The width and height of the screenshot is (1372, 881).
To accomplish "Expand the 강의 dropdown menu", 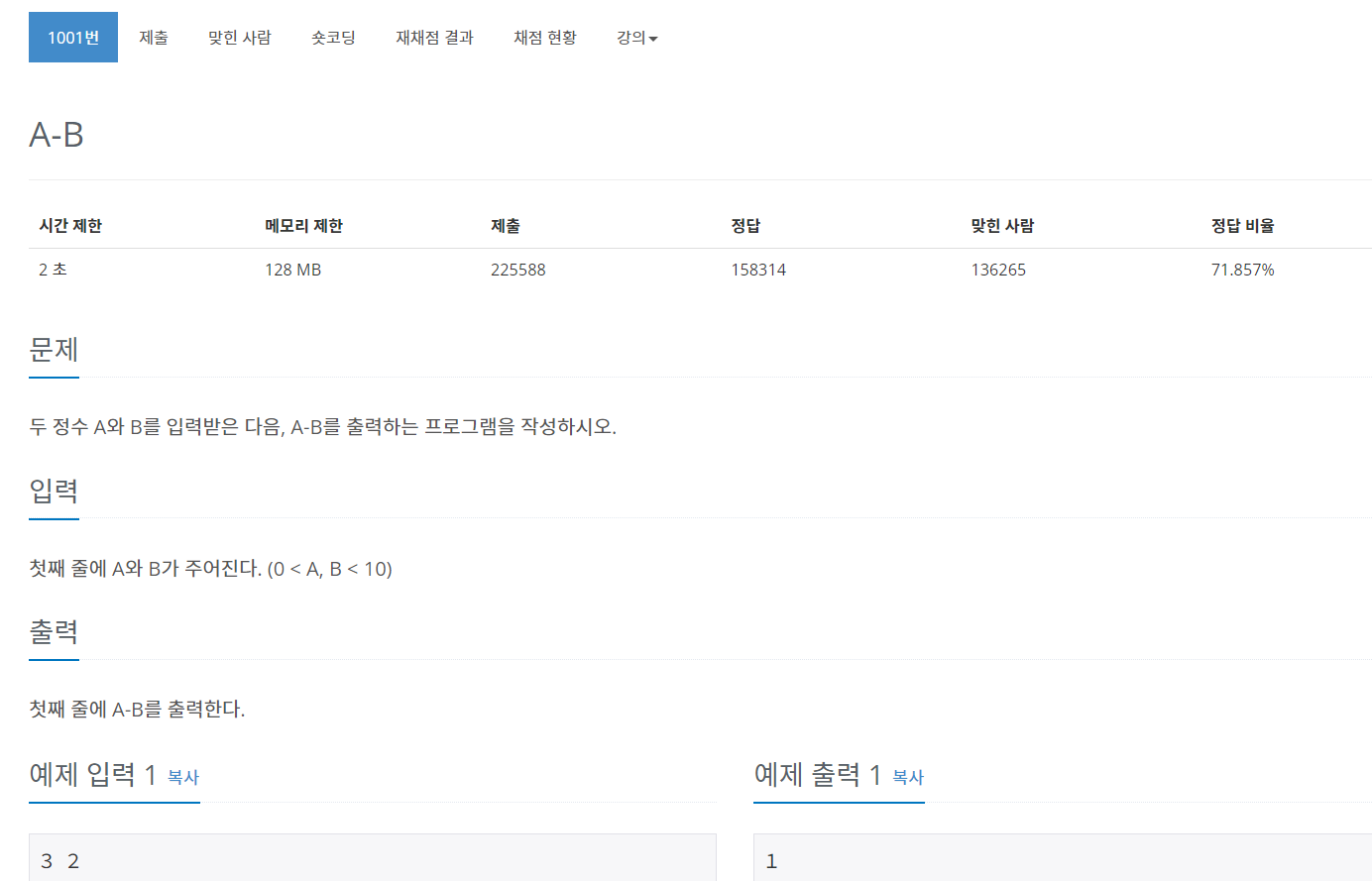I will click(x=636, y=38).
